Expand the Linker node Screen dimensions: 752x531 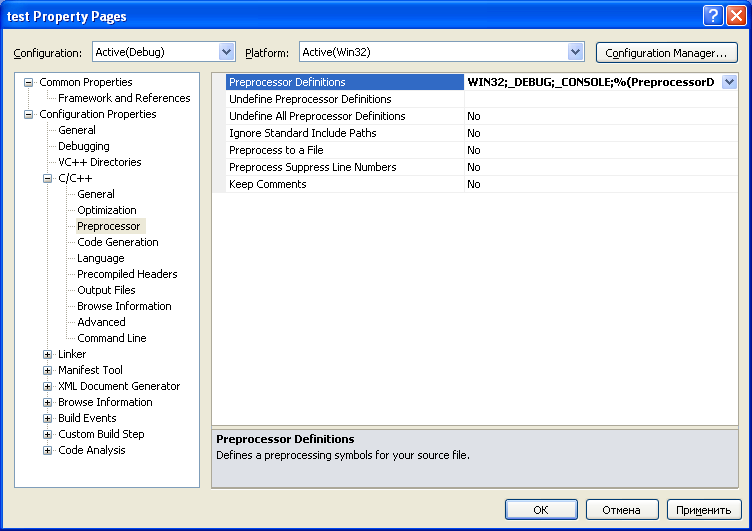pos(47,354)
